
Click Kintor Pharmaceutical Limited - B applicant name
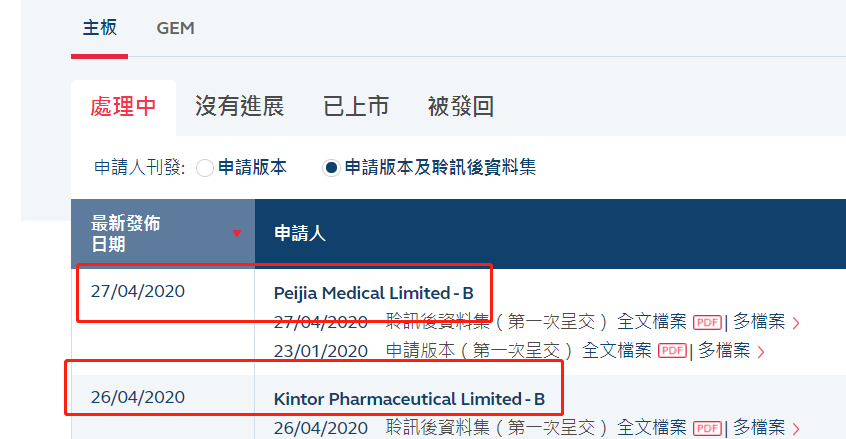coord(409,399)
